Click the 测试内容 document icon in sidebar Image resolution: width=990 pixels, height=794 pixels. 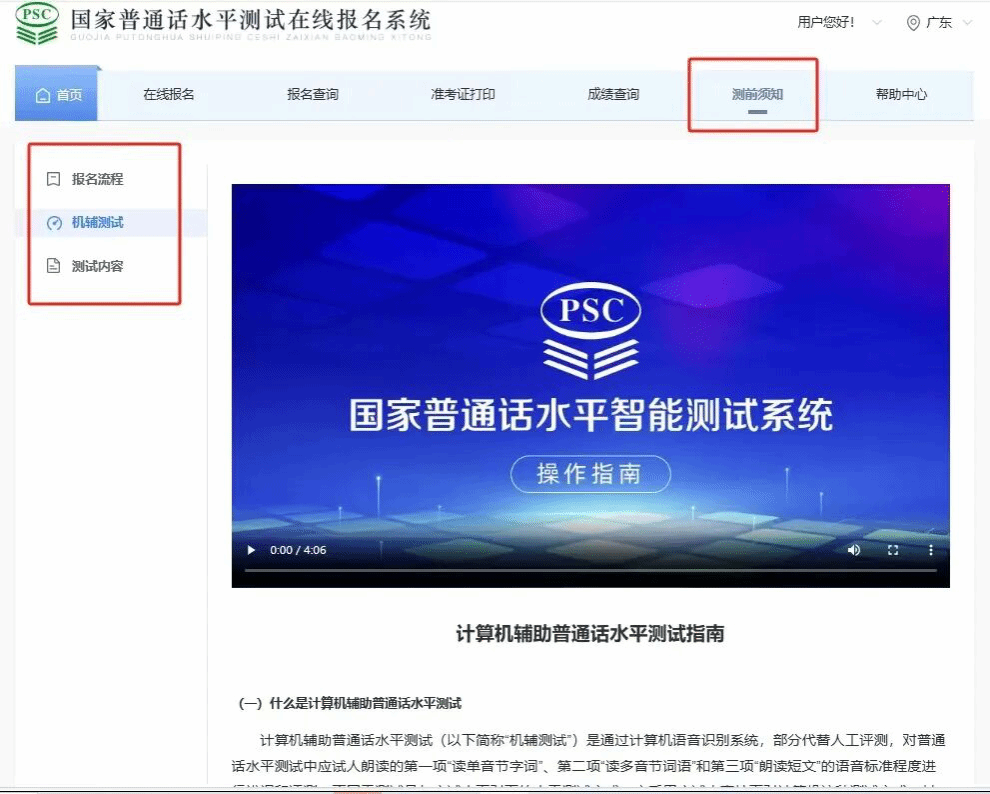pyautogui.click(x=53, y=267)
